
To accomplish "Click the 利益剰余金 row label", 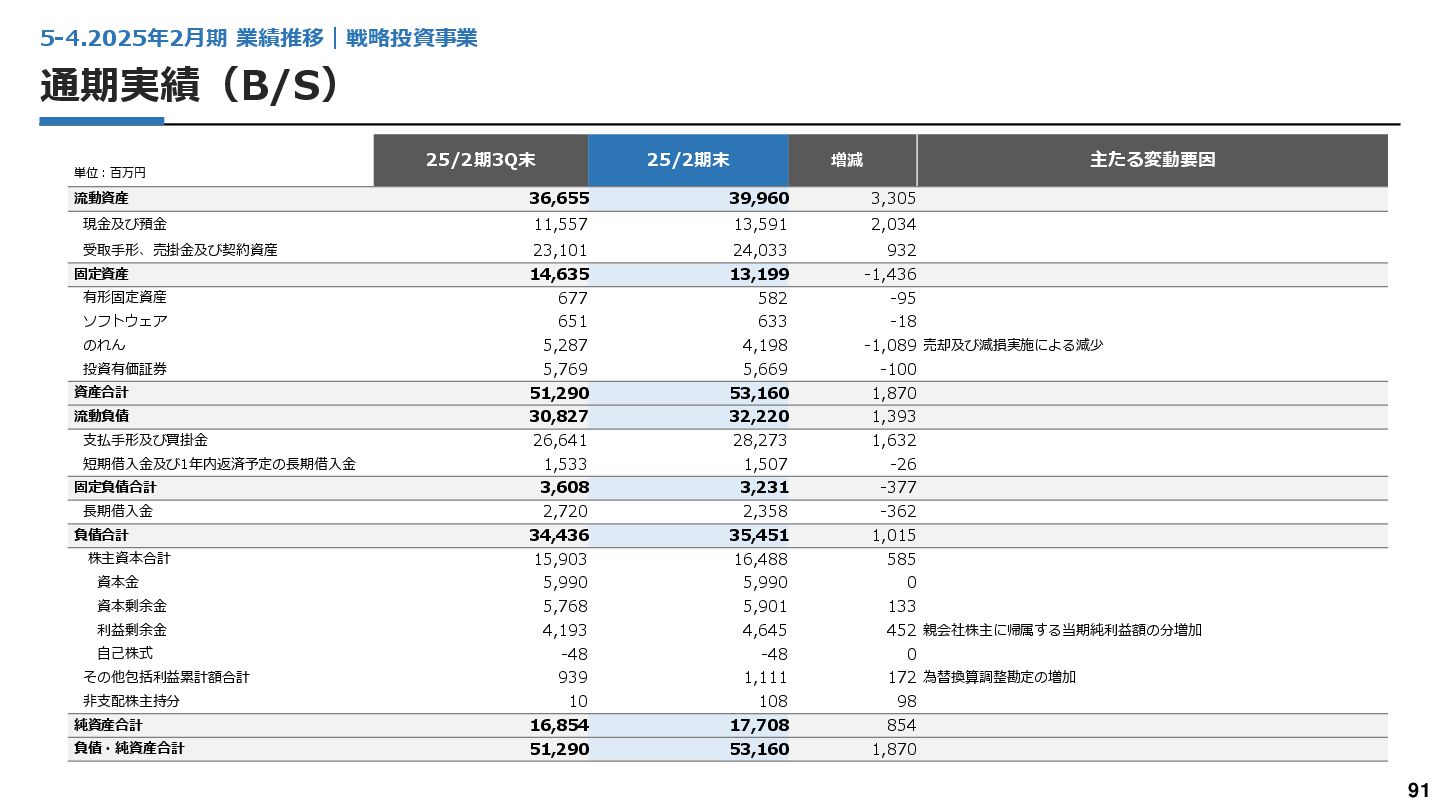I will (132, 630).
